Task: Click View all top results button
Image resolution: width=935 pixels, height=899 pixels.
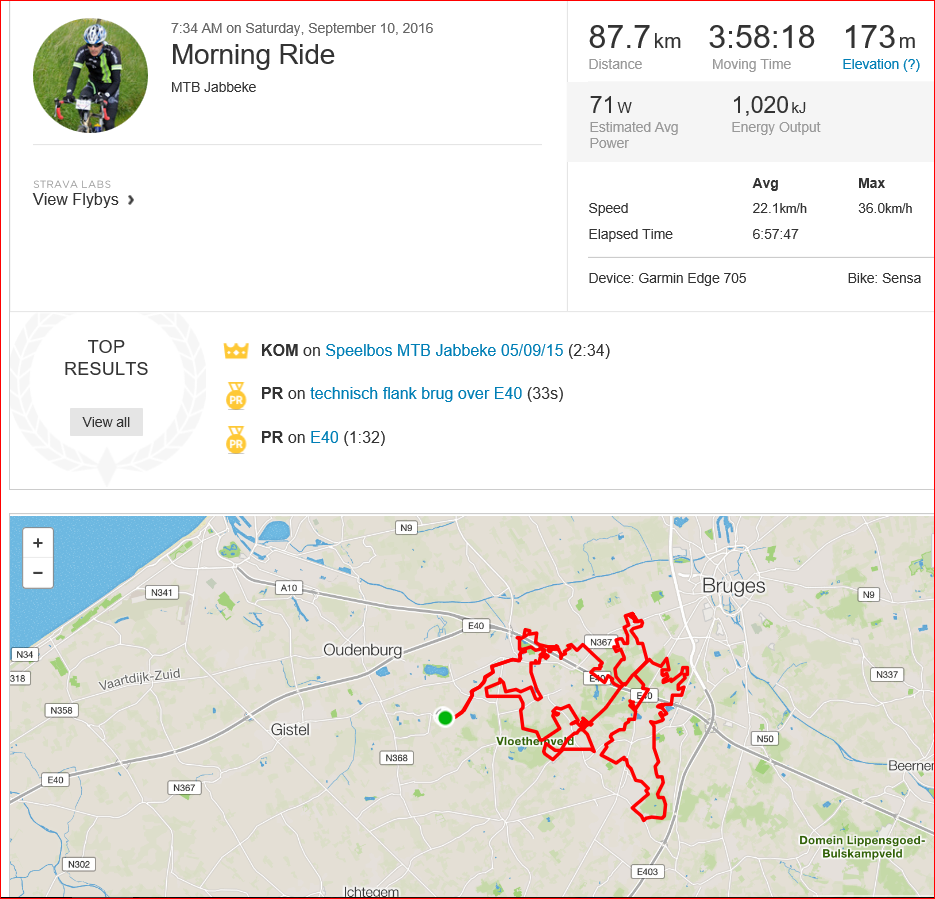Action: pyautogui.click(x=106, y=422)
